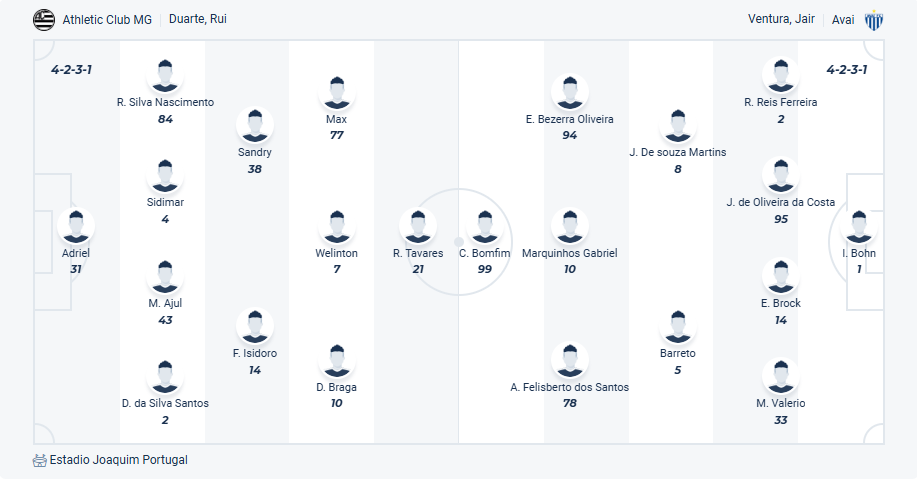Click the Athletic Club MG crest icon
917x479 pixels.
pos(44,19)
